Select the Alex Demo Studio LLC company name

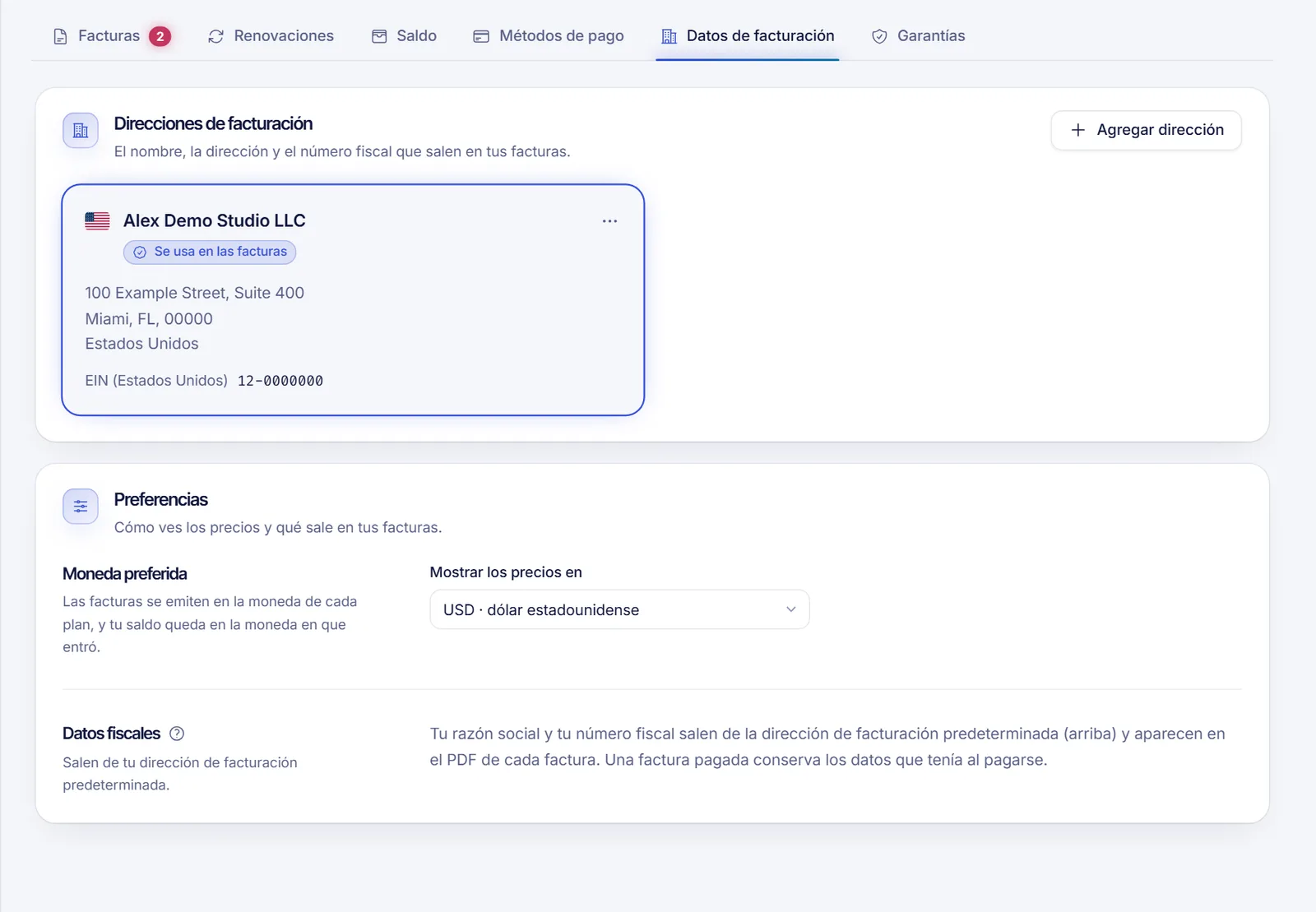pos(215,220)
